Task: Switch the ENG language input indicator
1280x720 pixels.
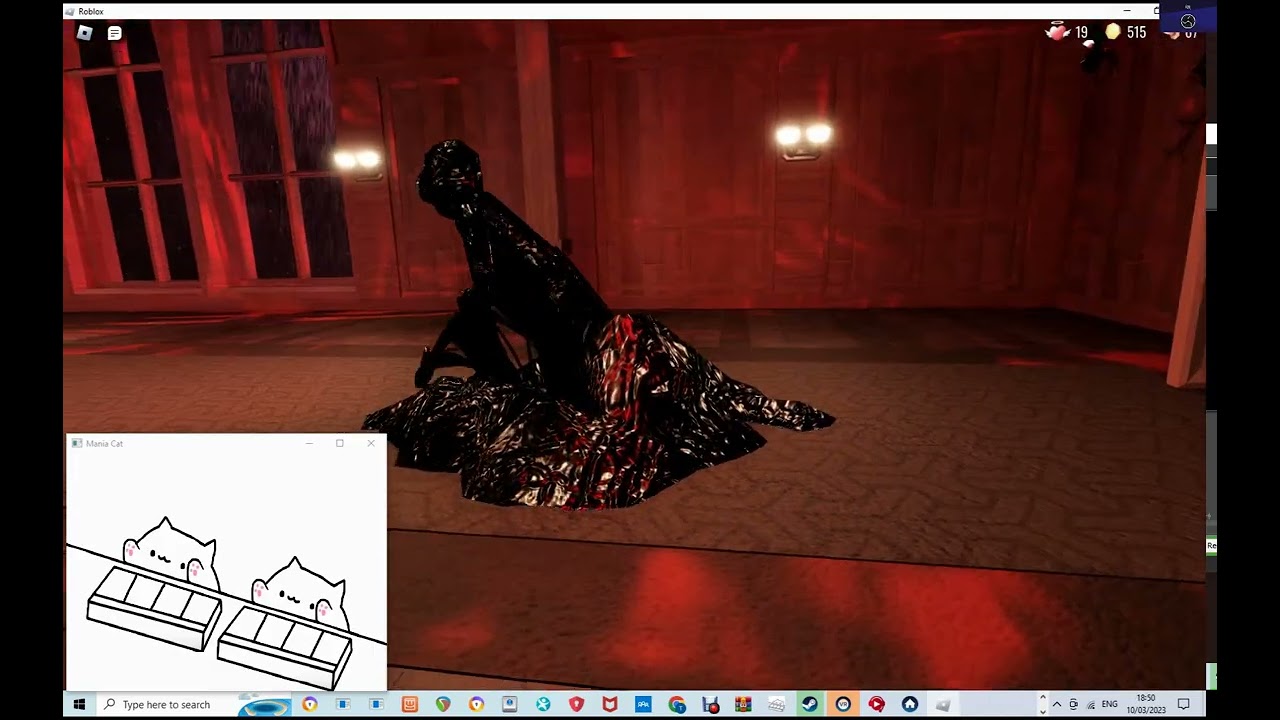Action: coord(1109,704)
